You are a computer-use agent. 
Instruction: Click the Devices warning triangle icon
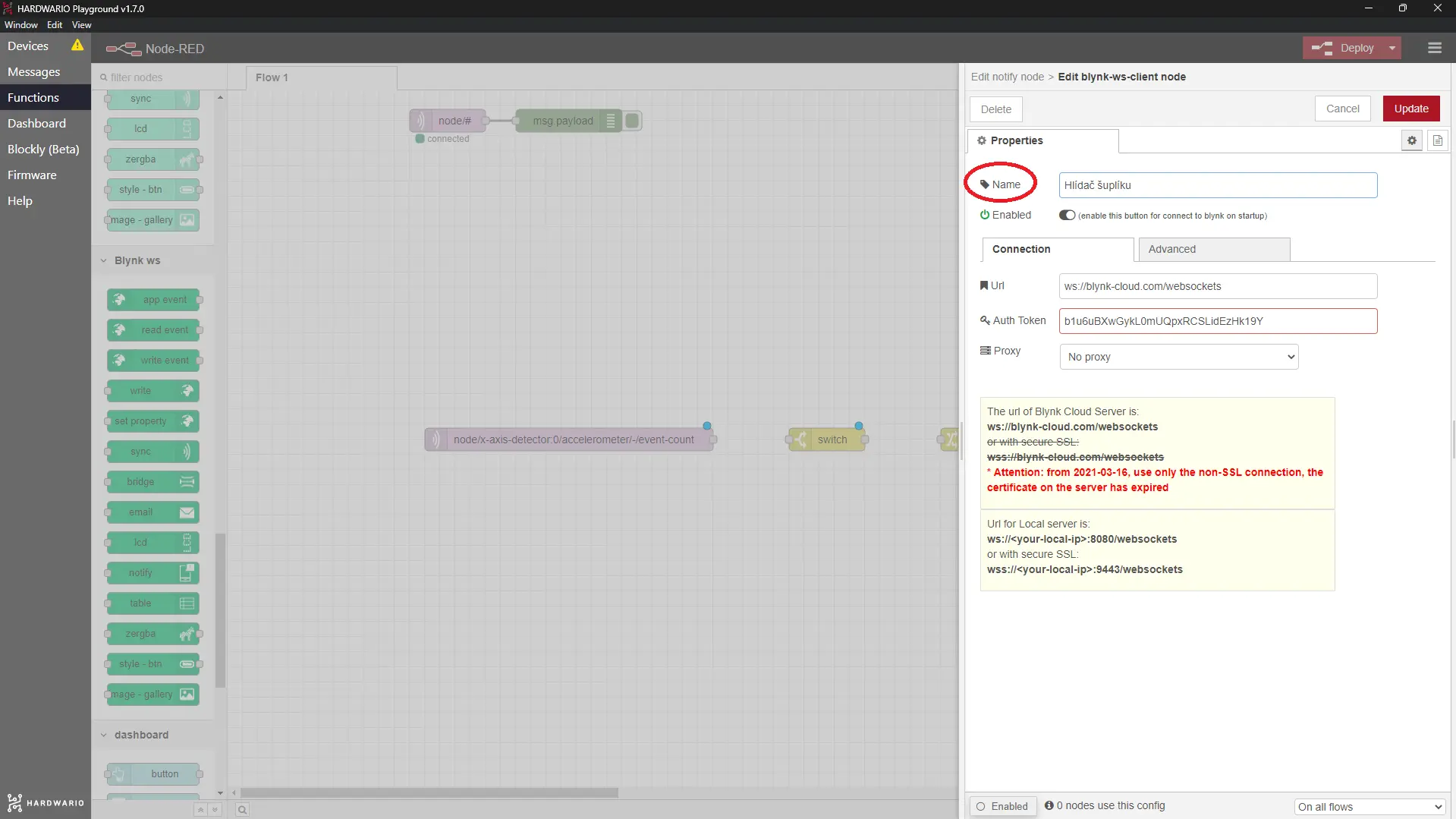pos(77,46)
